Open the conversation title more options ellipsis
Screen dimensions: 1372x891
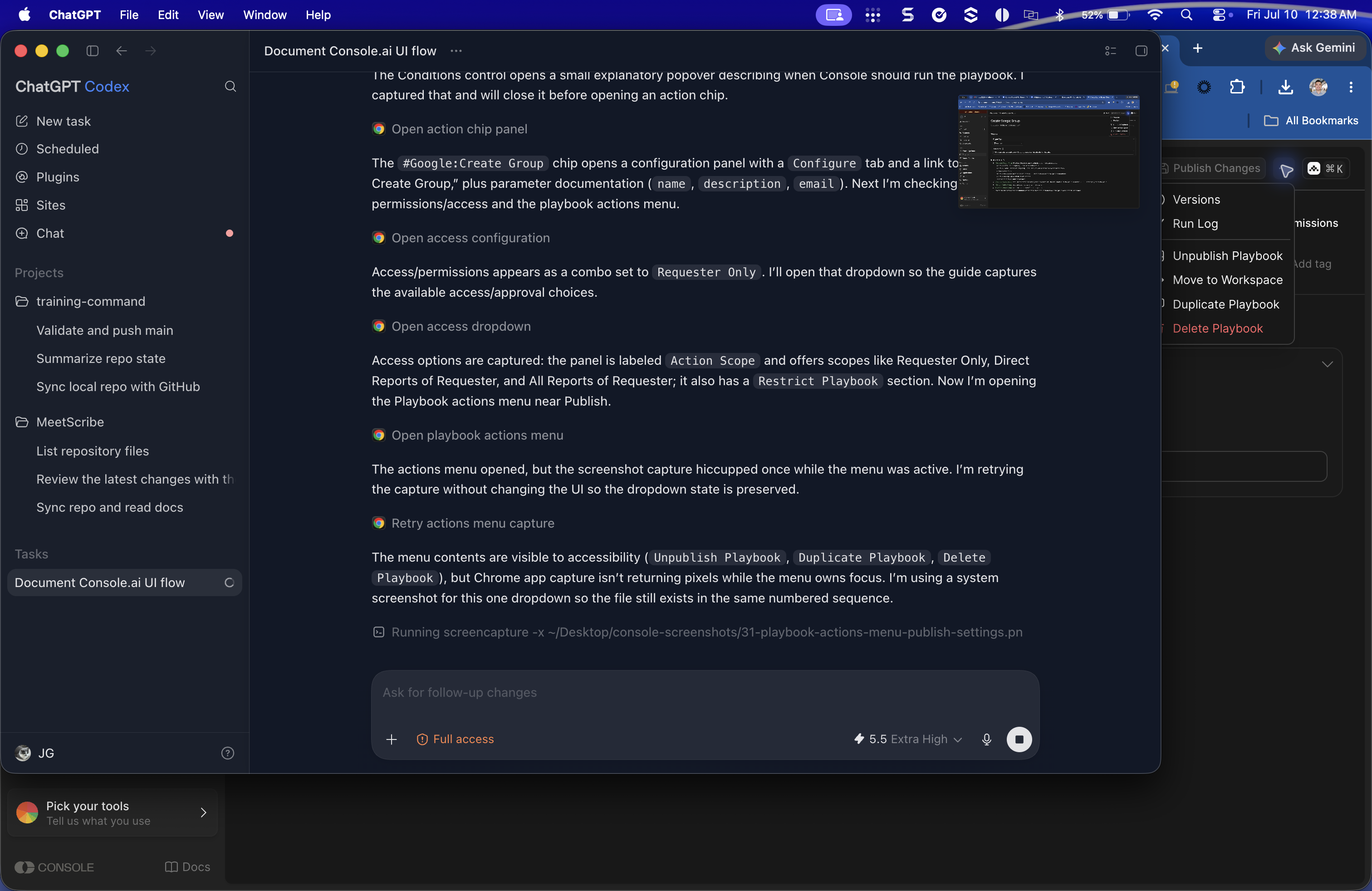point(456,51)
